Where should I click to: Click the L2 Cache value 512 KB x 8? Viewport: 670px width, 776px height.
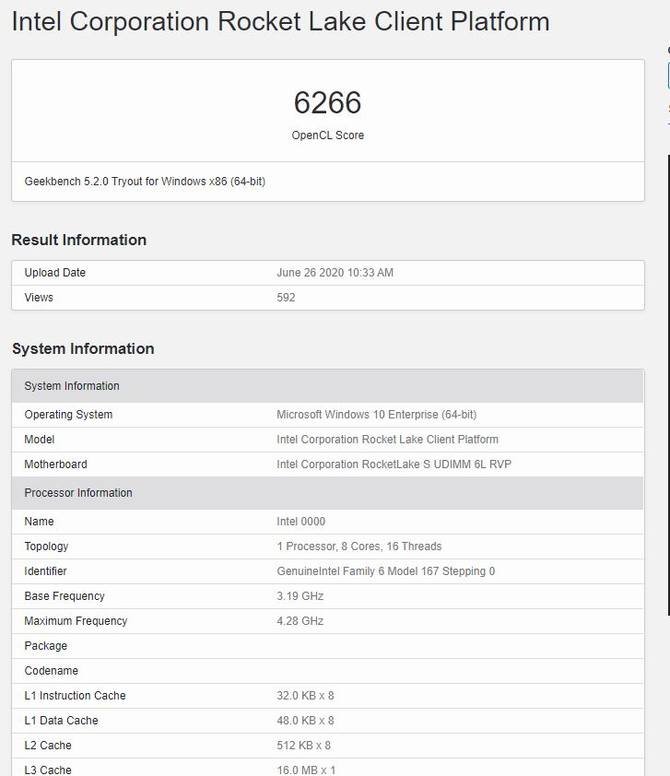point(302,746)
